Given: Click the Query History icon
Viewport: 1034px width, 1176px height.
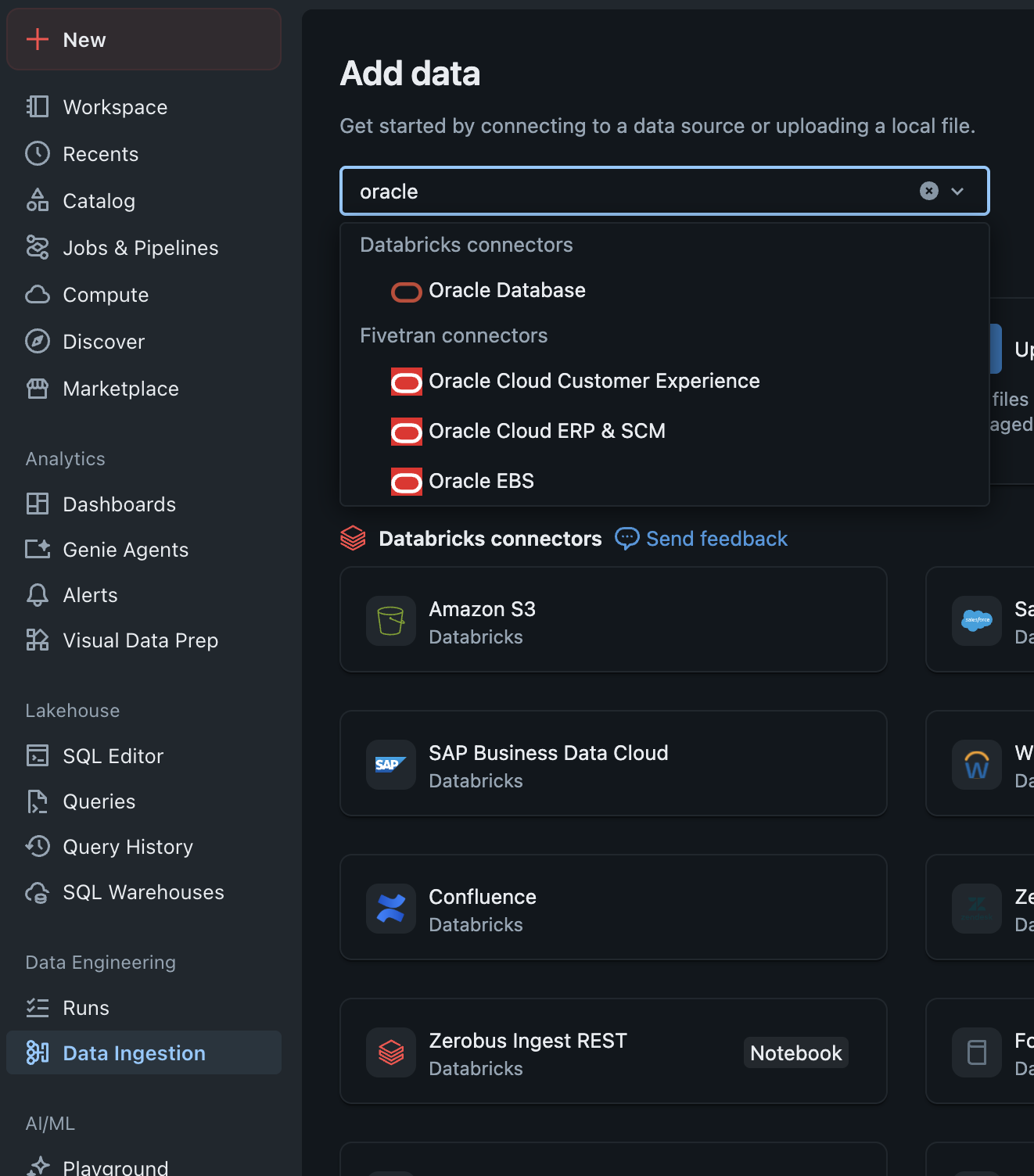Looking at the screenshot, I should [38, 846].
